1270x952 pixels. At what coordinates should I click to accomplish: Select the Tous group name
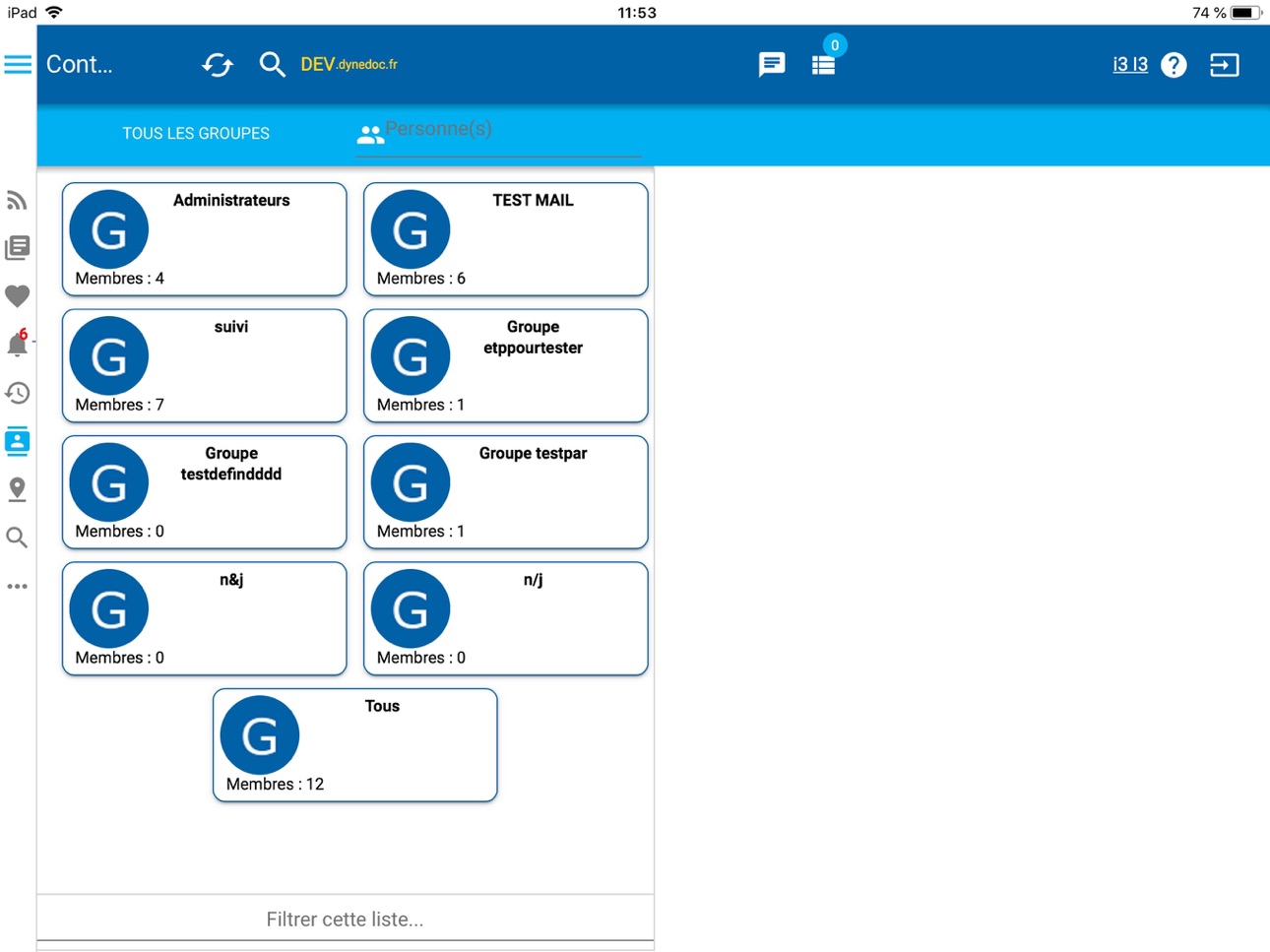tap(382, 706)
